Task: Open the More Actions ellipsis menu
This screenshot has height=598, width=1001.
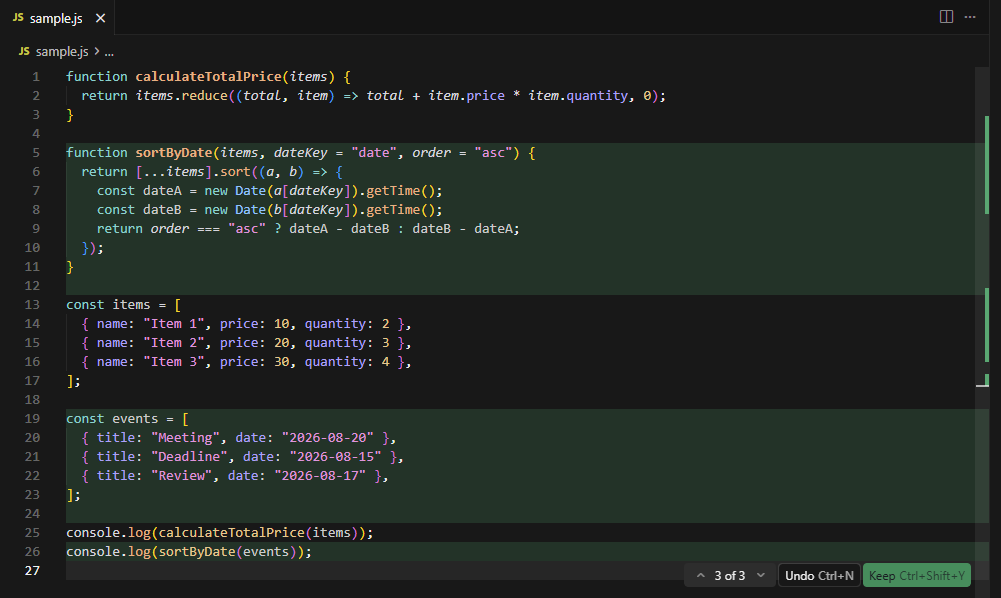Action: 970,17
